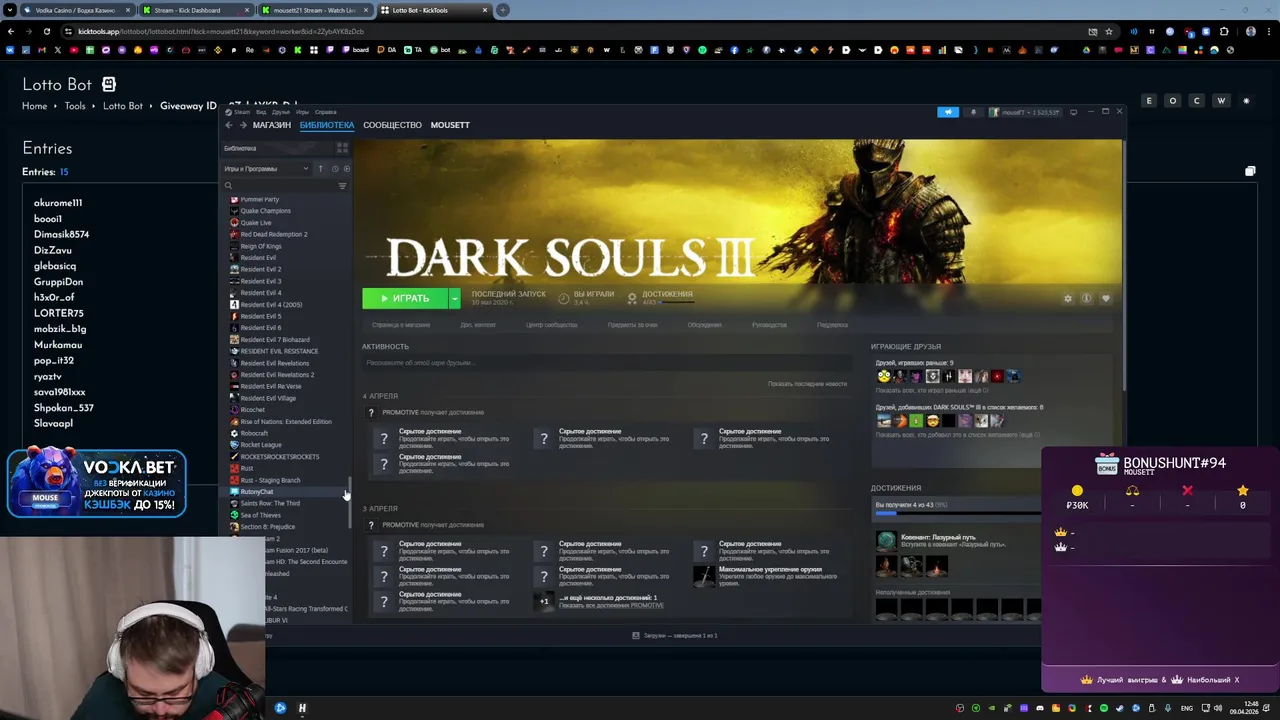Screen dimensions: 1280x720
Task: Click entry Shpokan_537 in Entries list
Action: tap(63, 408)
